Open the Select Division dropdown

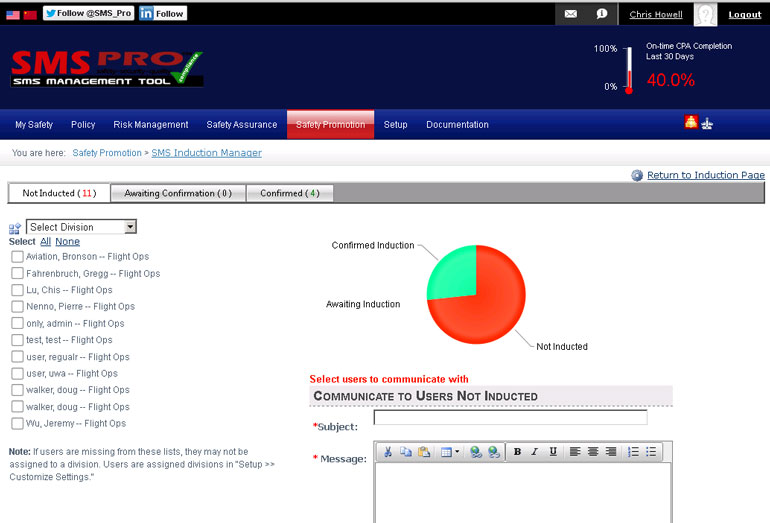(81, 227)
